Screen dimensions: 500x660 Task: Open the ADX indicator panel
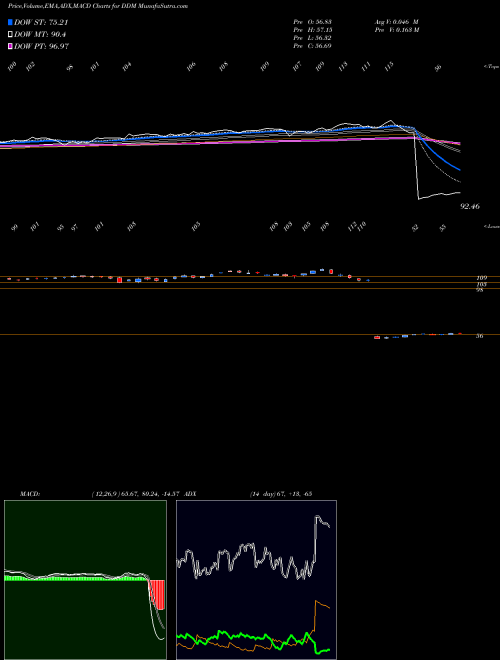pos(256,580)
